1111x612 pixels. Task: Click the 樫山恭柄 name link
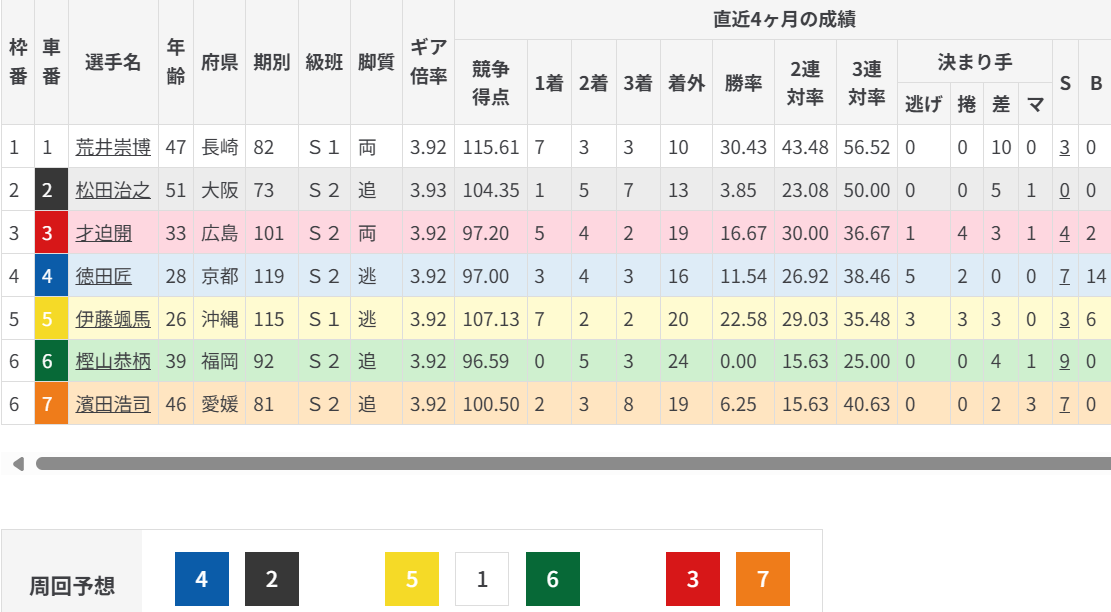[x=113, y=361]
